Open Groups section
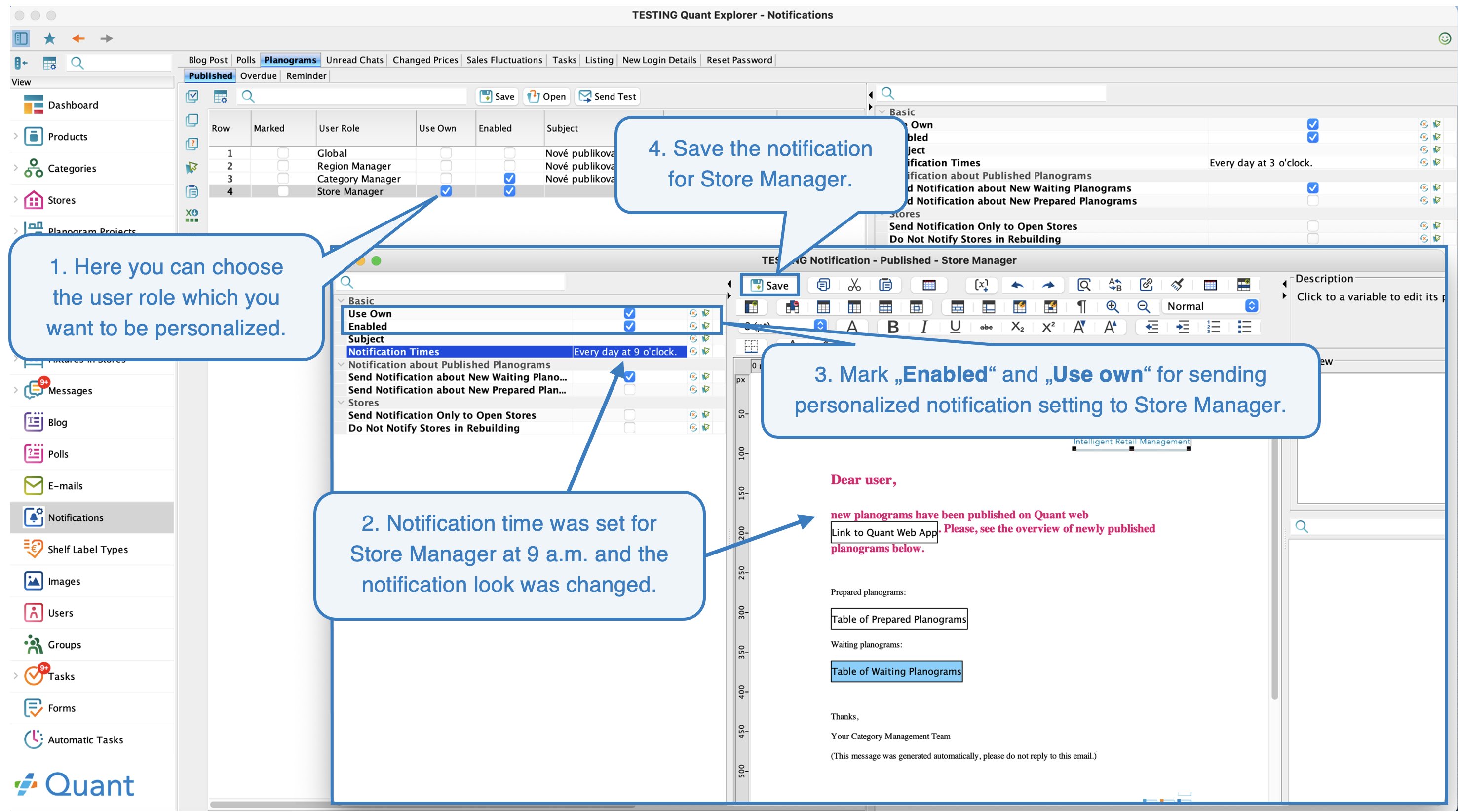 tap(64, 644)
